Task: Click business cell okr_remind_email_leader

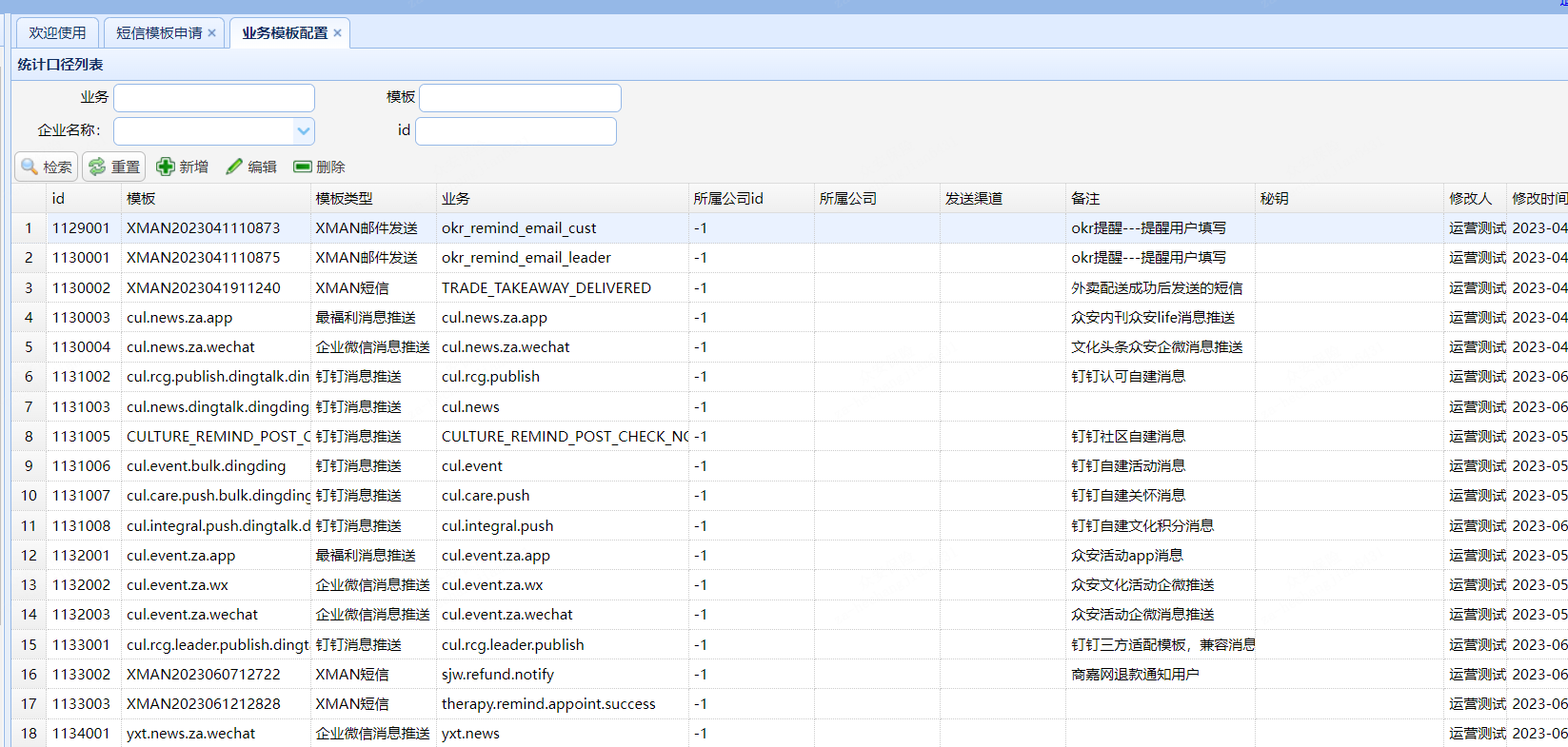Action: [563, 257]
